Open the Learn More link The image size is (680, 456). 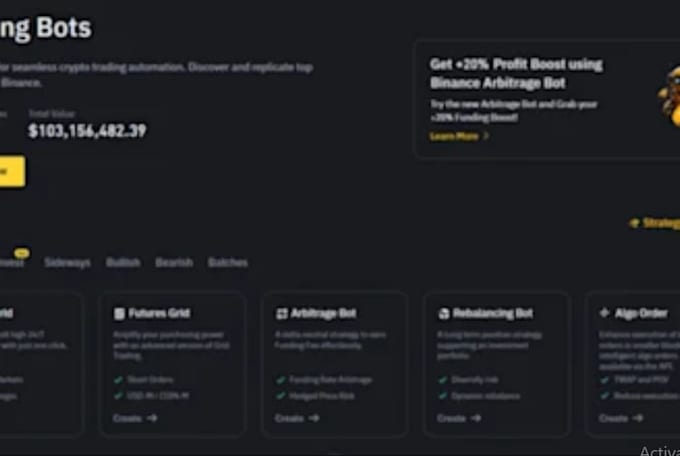pos(454,136)
